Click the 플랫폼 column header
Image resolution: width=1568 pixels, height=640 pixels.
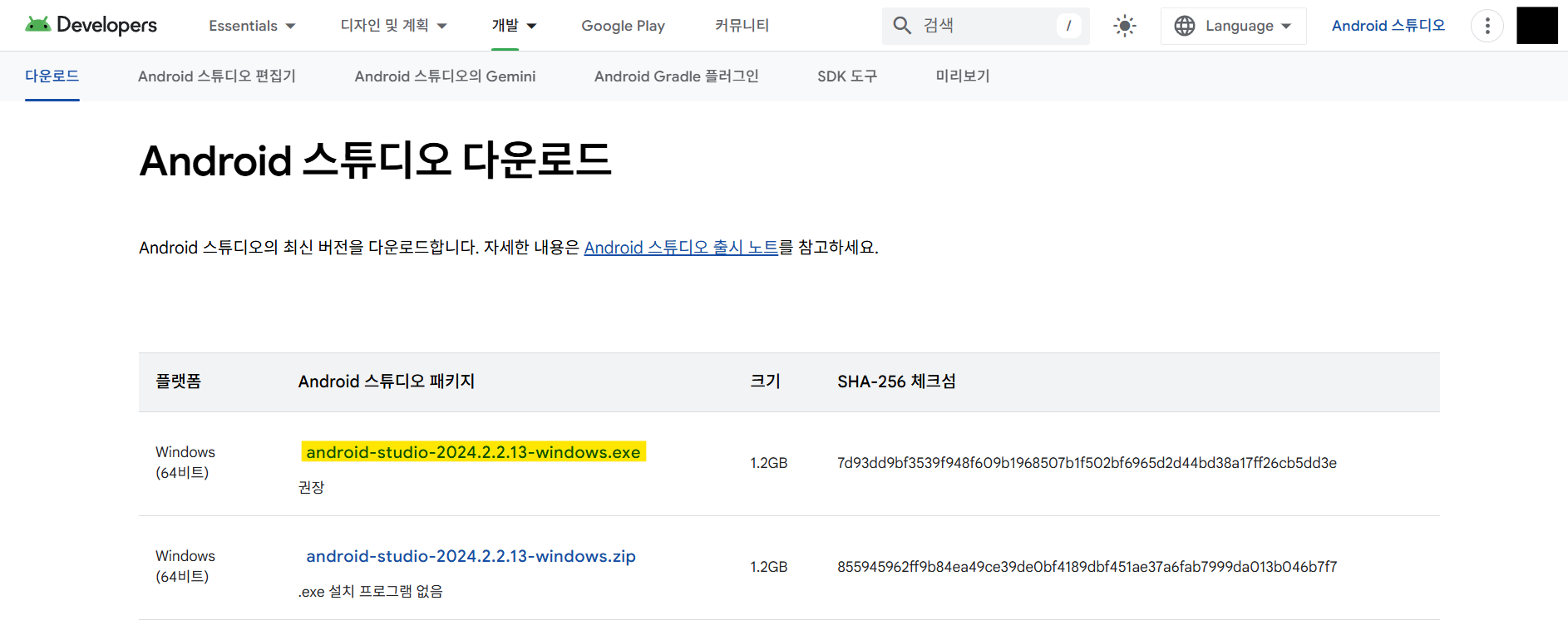pos(179,382)
